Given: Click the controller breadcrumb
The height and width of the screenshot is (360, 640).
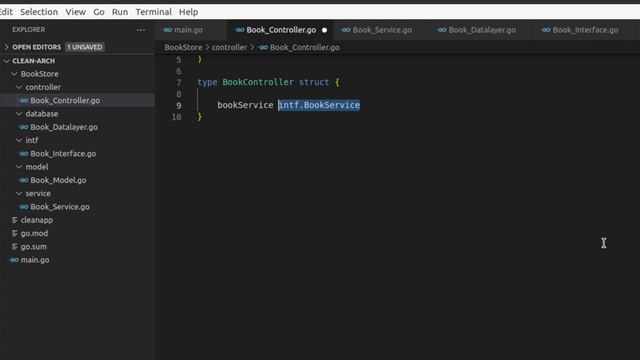Looking at the screenshot, I should coord(229,47).
